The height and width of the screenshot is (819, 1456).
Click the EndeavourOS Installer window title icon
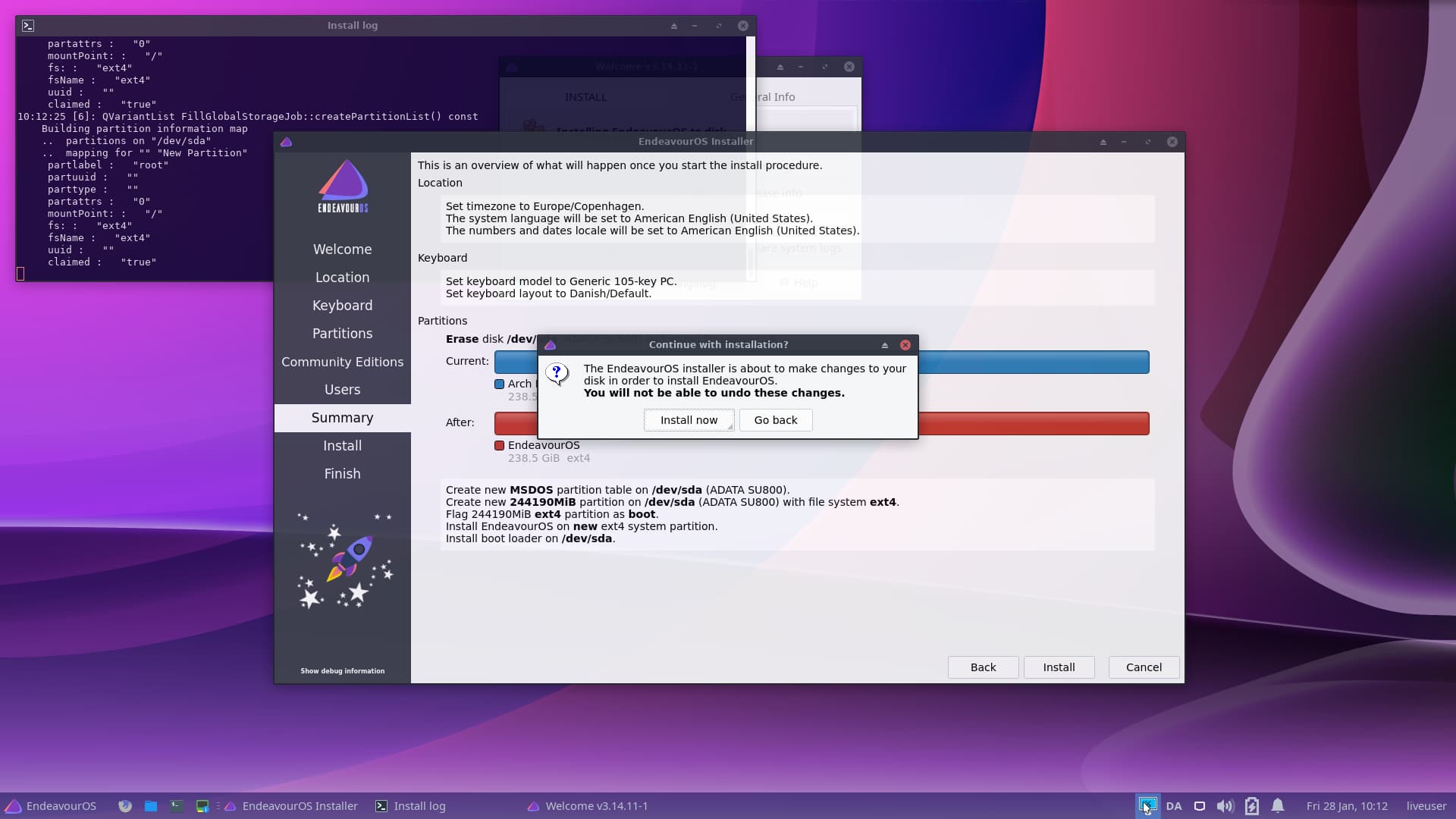pyautogui.click(x=286, y=142)
